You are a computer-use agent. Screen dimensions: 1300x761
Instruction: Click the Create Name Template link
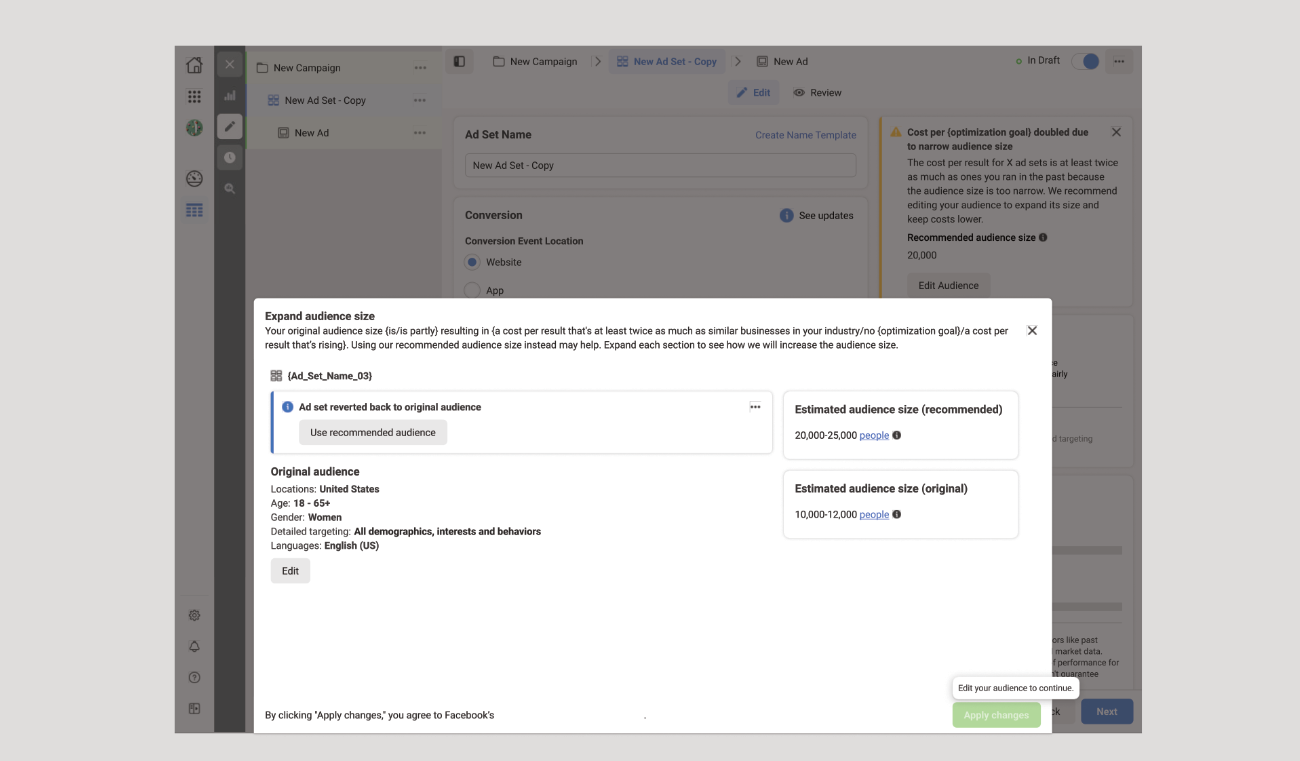[x=805, y=135]
